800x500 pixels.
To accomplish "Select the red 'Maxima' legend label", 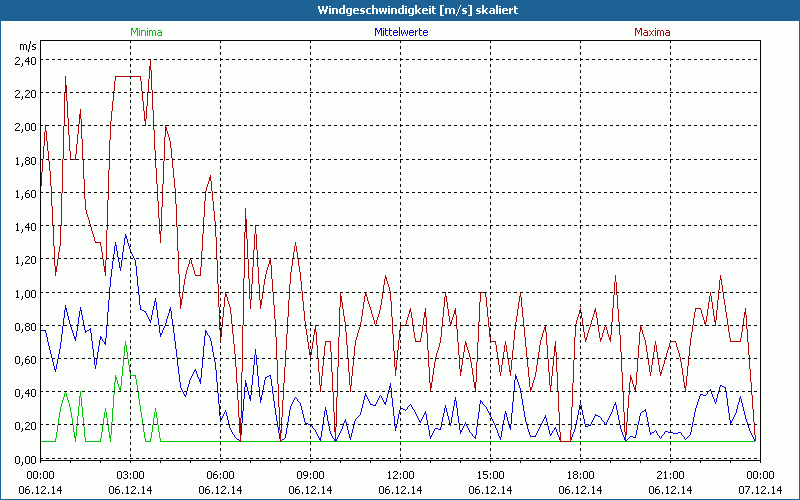I will [x=652, y=32].
